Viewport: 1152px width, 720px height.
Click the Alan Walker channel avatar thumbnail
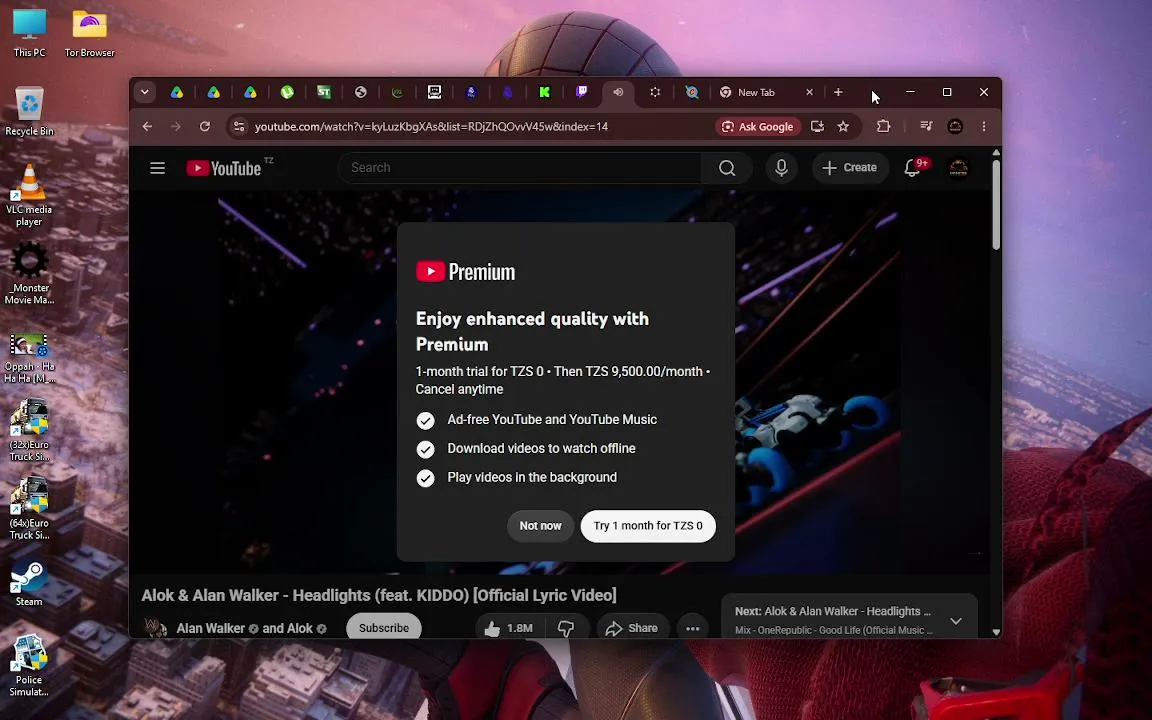click(154, 627)
